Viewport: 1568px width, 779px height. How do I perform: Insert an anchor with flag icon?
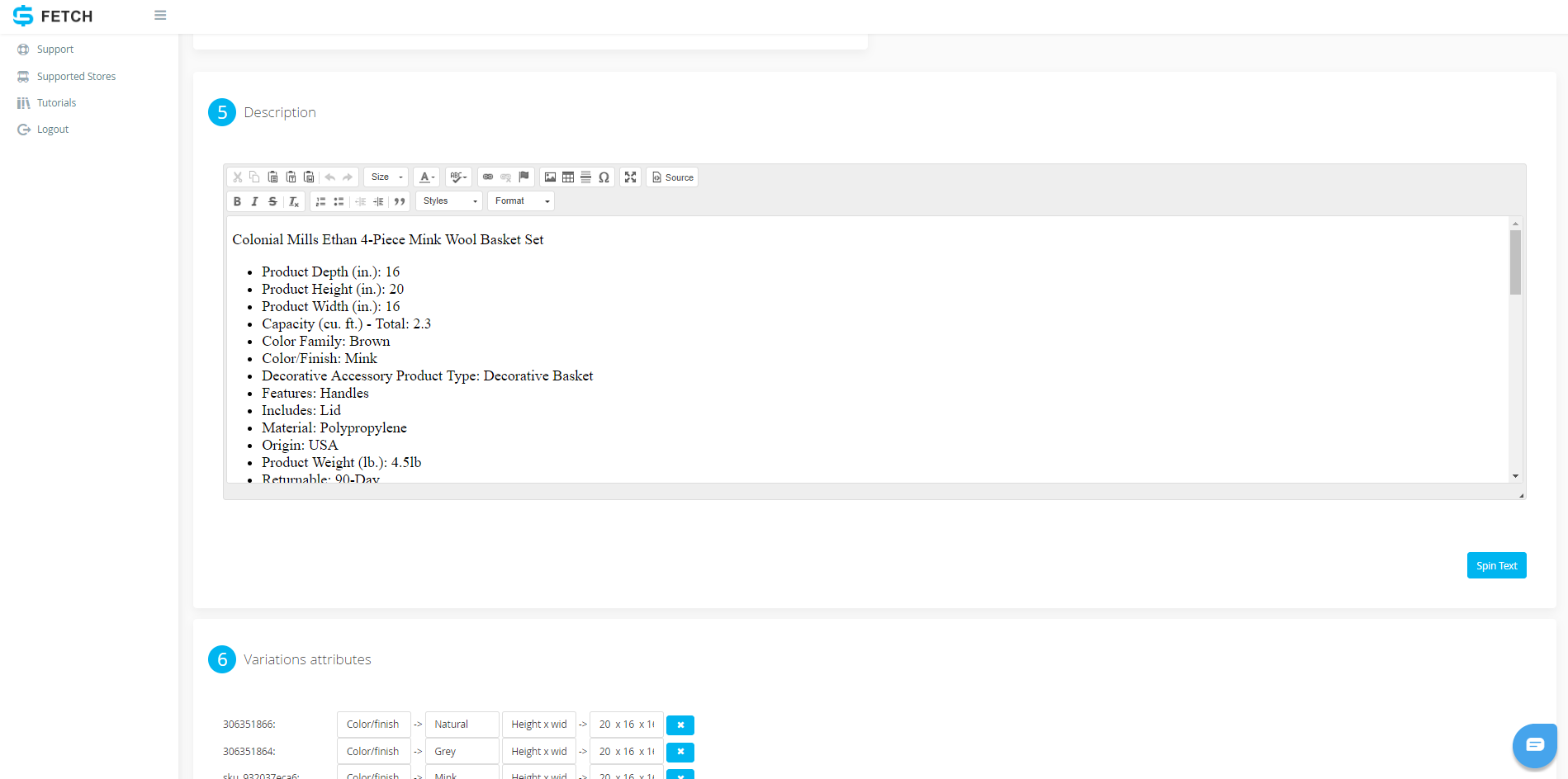click(x=523, y=177)
